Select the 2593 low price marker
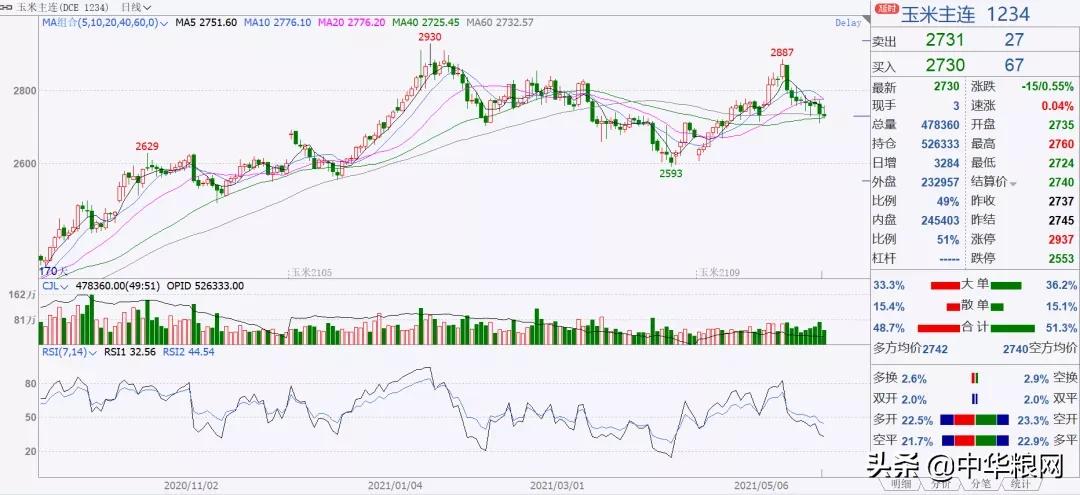The width and height of the screenshot is (1080, 495). (670, 174)
